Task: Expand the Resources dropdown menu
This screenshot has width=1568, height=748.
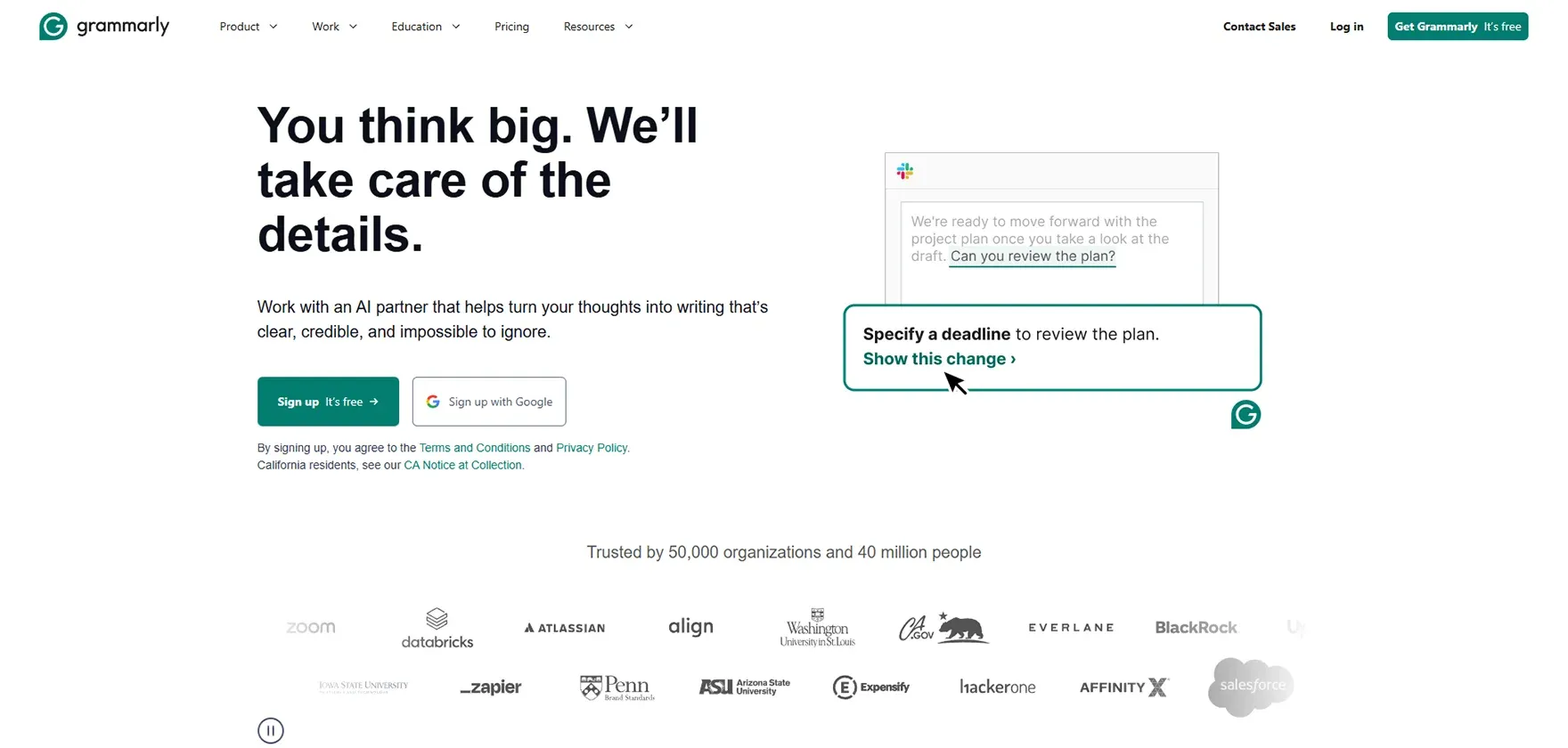Action: (x=598, y=27)
